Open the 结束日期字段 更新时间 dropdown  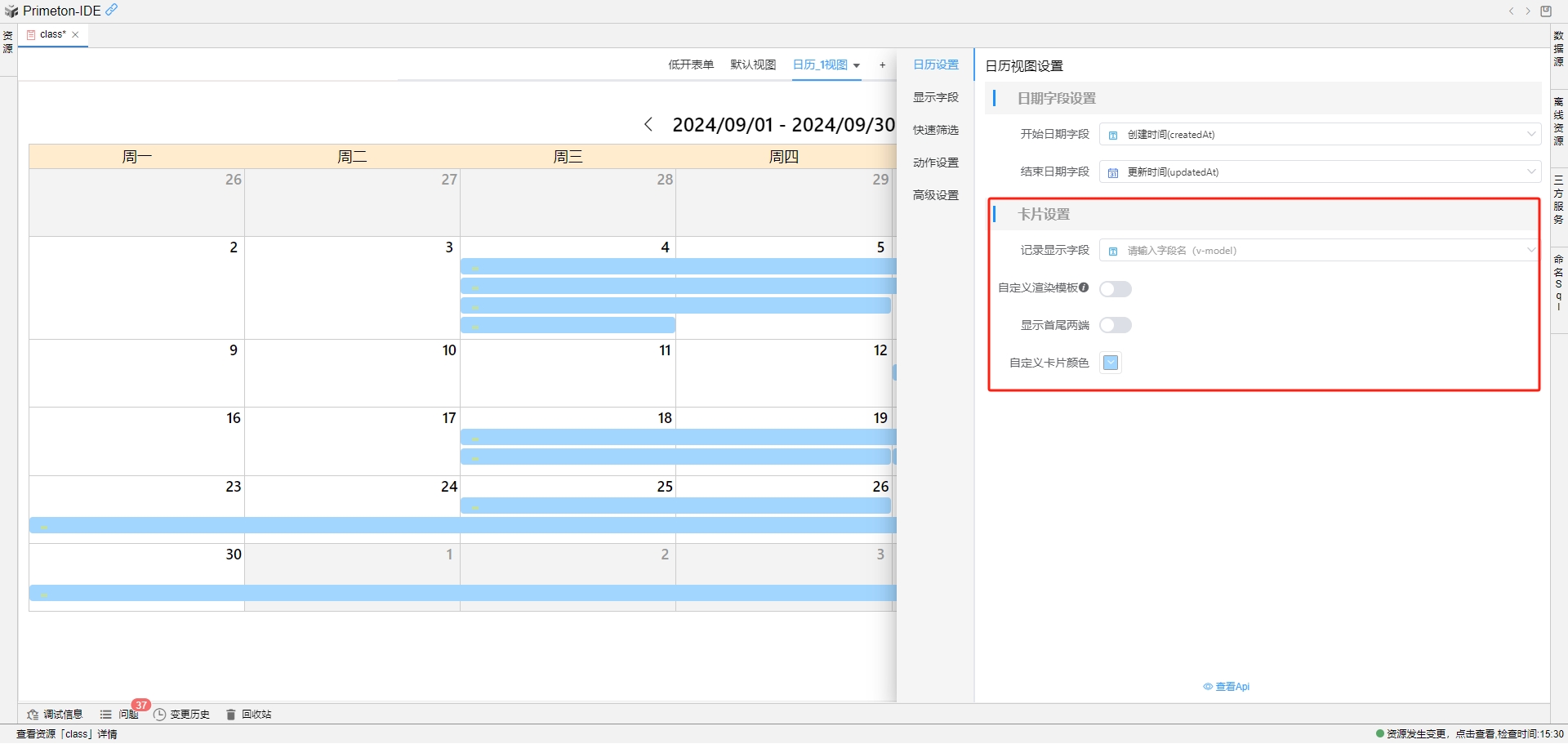[1531, 172]
